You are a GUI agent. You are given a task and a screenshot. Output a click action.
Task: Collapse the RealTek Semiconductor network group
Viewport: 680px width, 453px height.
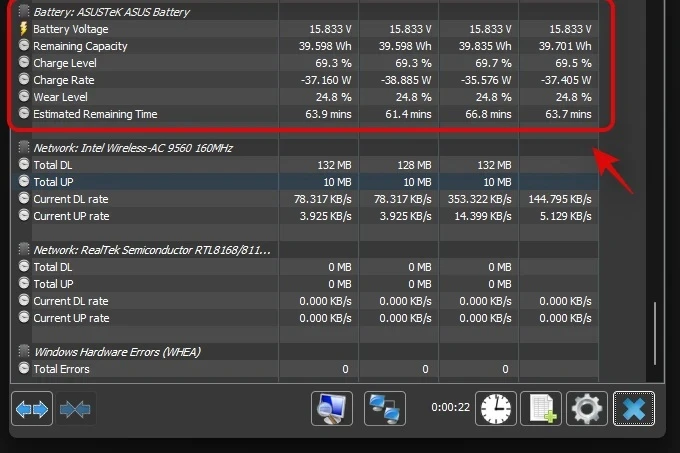click(24, 250)
